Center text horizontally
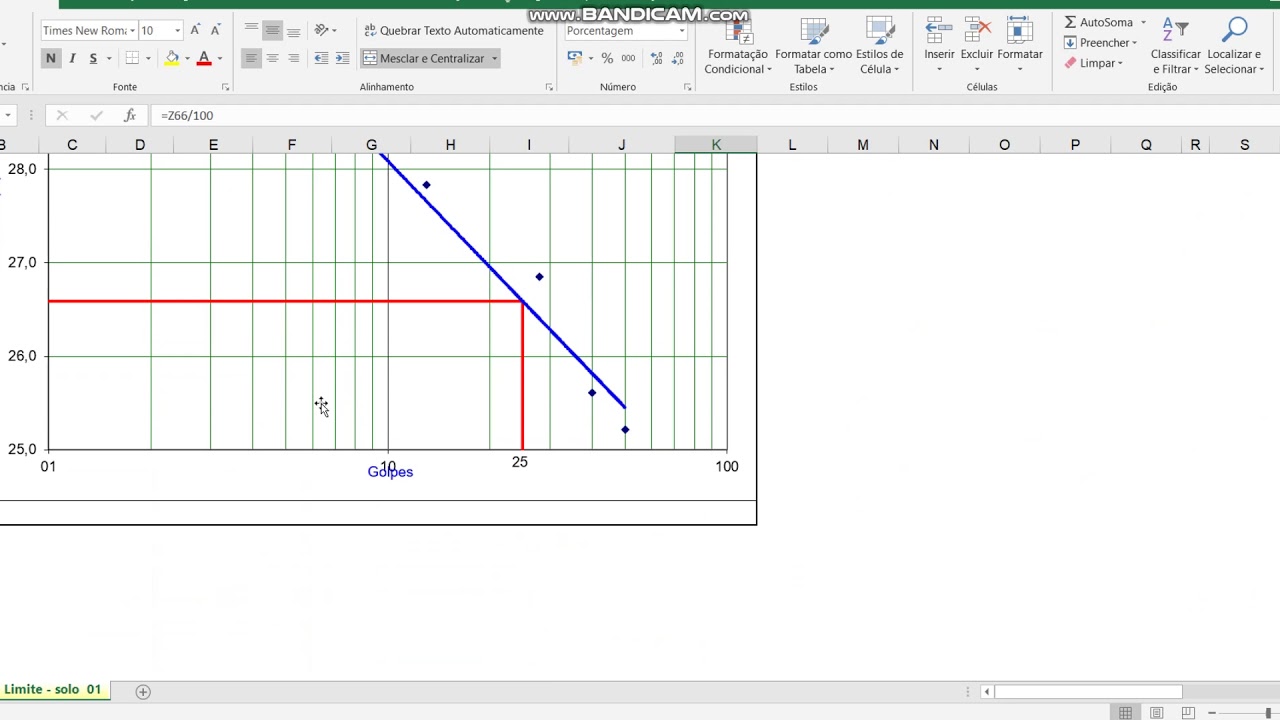The height and width of the screenshot is (720, 1280). point(272,59)
